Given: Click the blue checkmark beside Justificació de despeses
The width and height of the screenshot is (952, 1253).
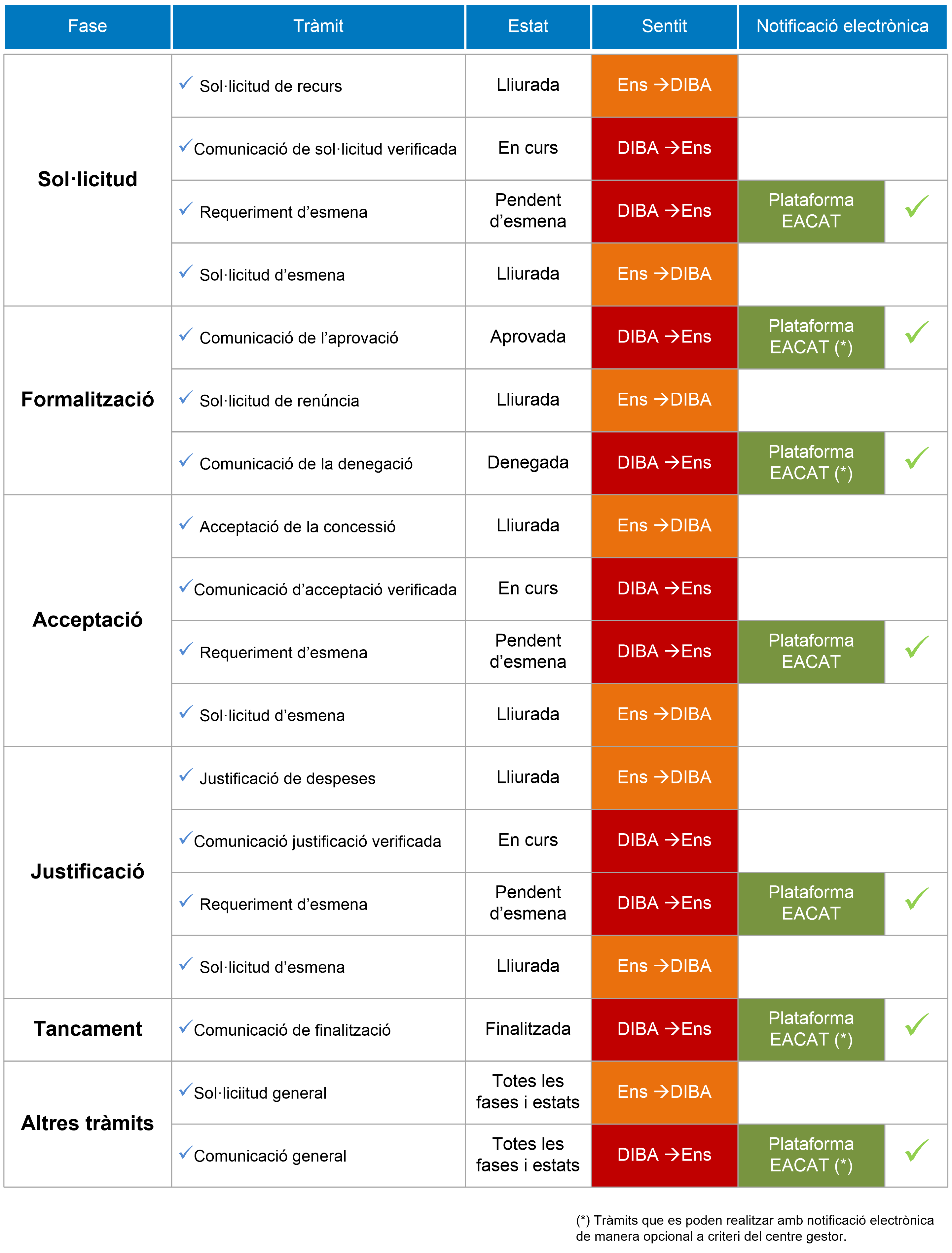Looking at the screenshot, I should click(x=186, y=775).
